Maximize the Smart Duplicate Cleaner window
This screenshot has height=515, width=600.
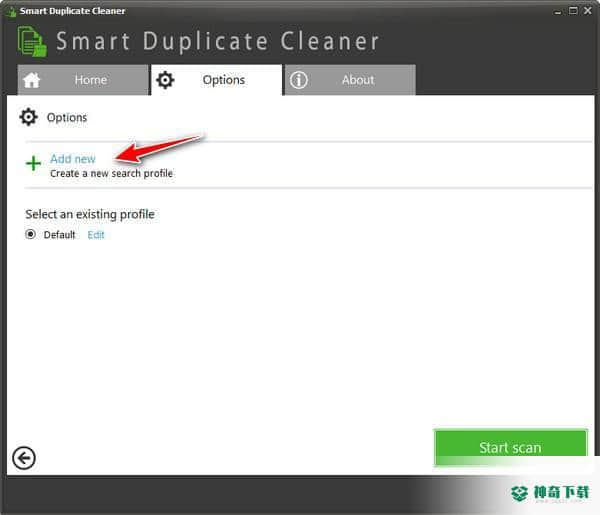(573, 11)
